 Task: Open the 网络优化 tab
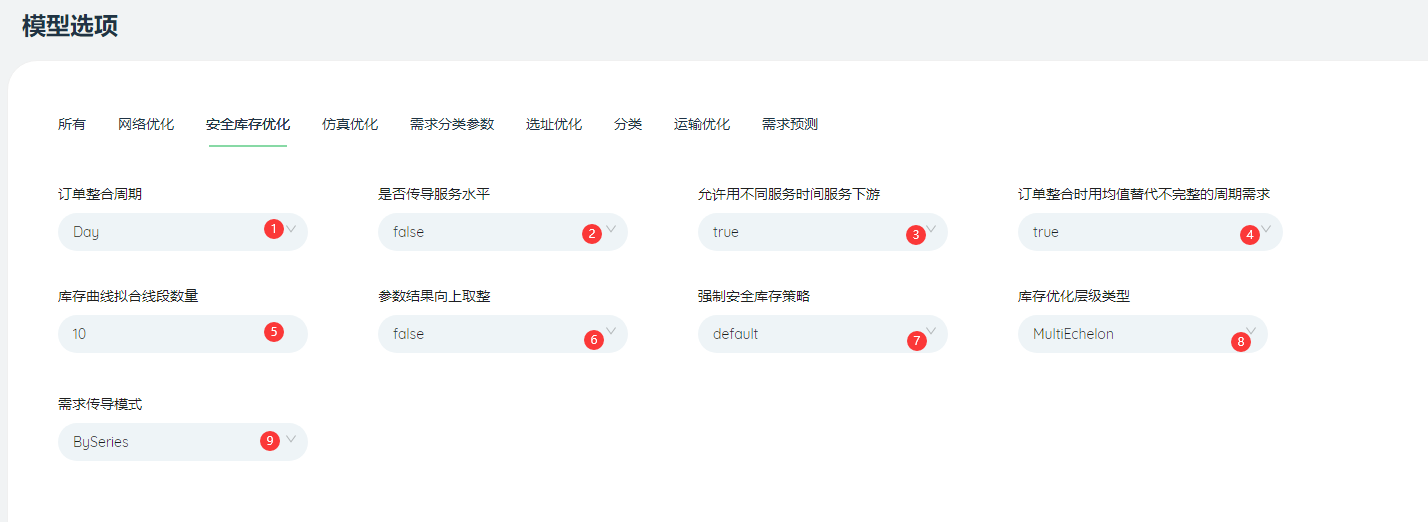(146, 125)
